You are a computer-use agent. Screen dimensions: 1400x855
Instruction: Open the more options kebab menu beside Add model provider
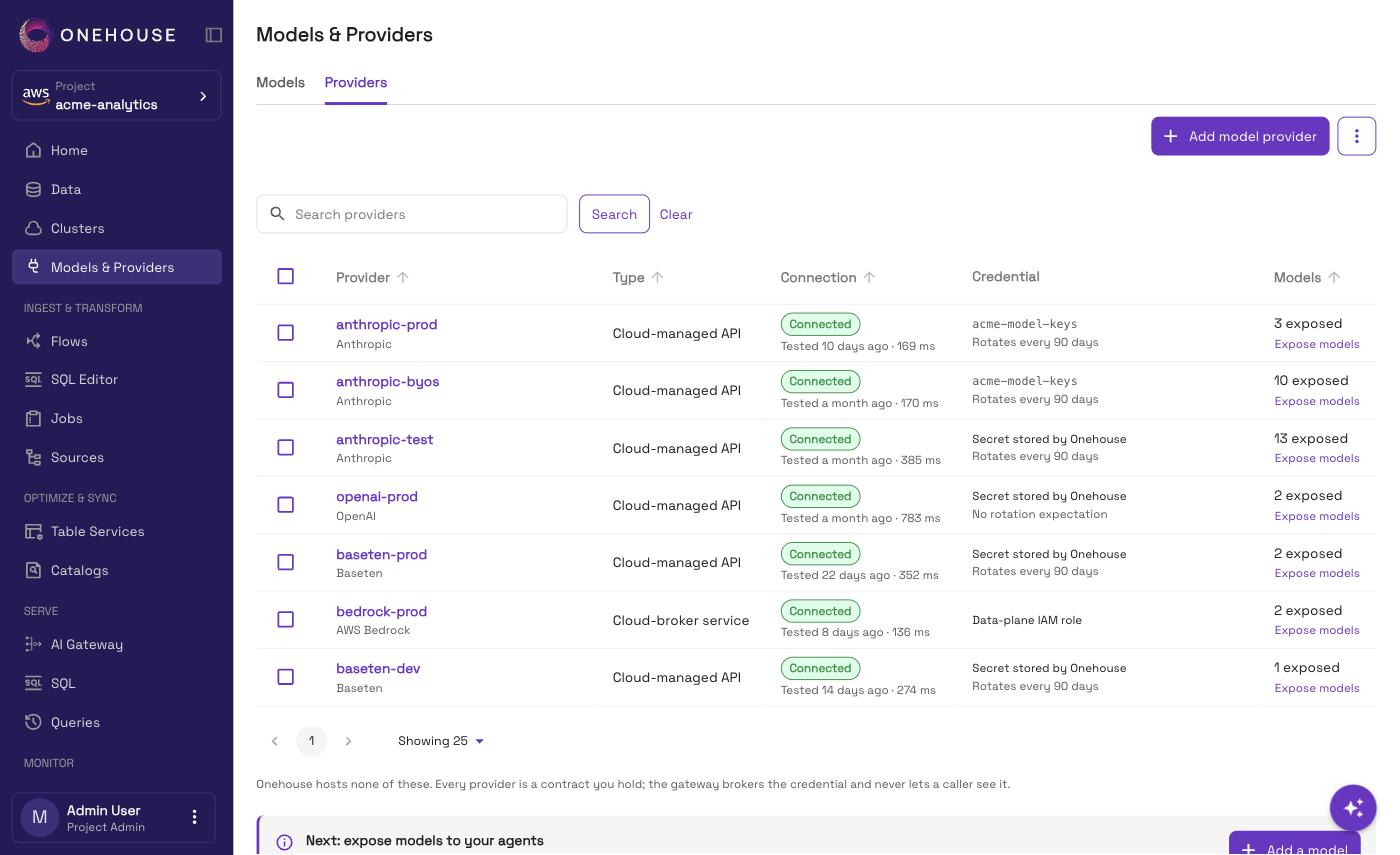pos(1357,136)
